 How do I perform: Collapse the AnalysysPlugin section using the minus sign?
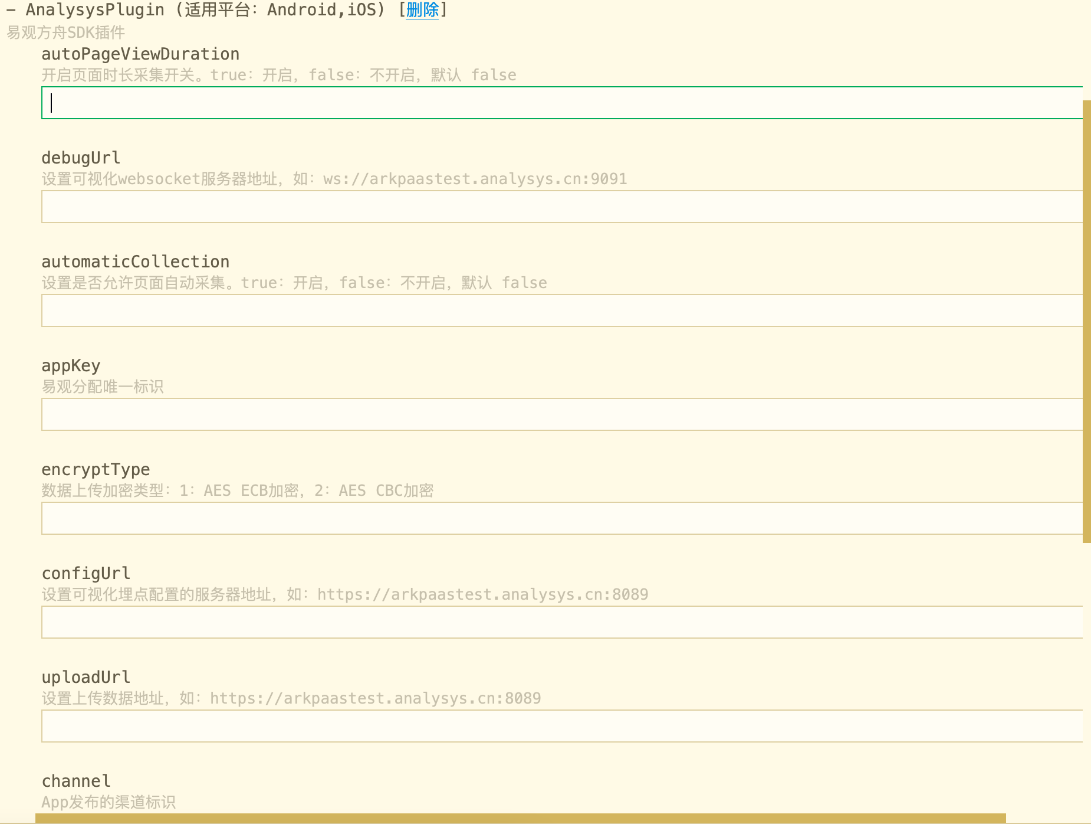(10, 10)
